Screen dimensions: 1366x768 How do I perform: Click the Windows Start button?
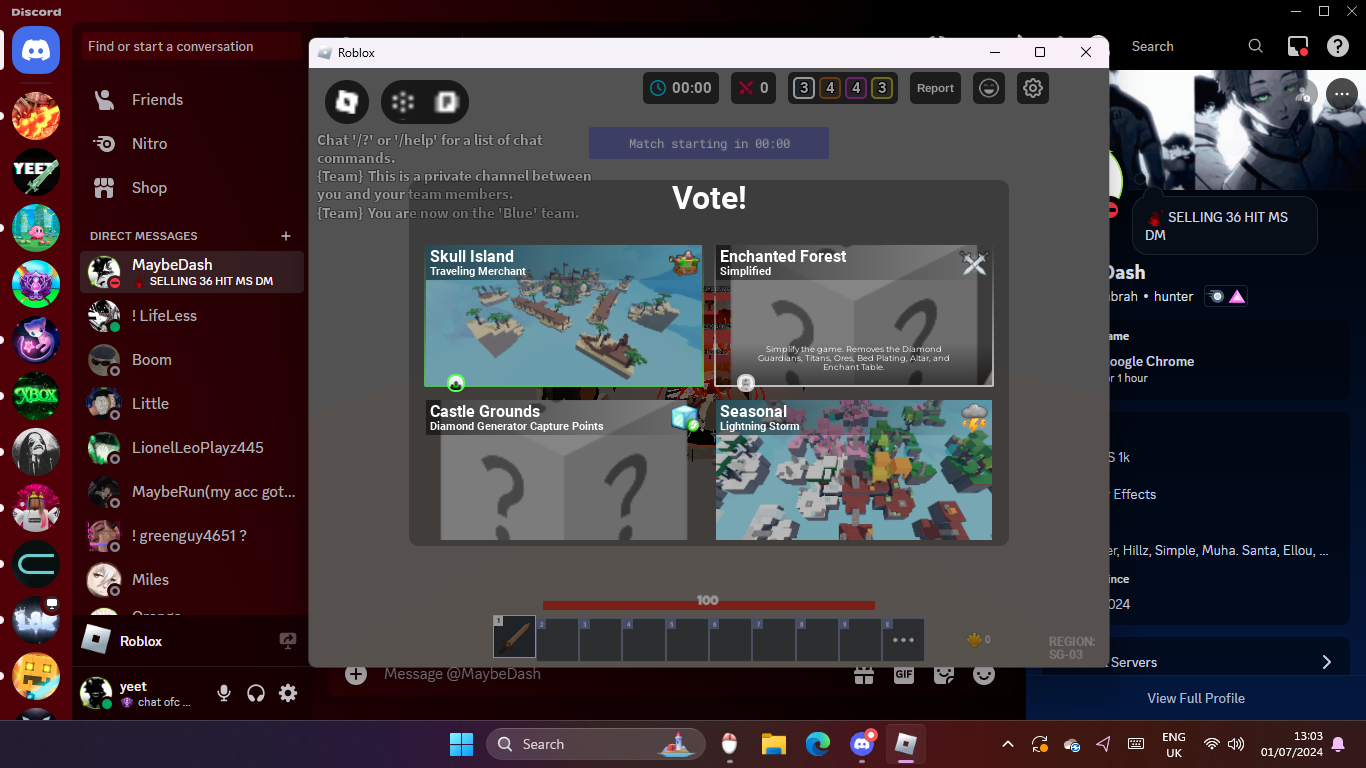[461, 744]
